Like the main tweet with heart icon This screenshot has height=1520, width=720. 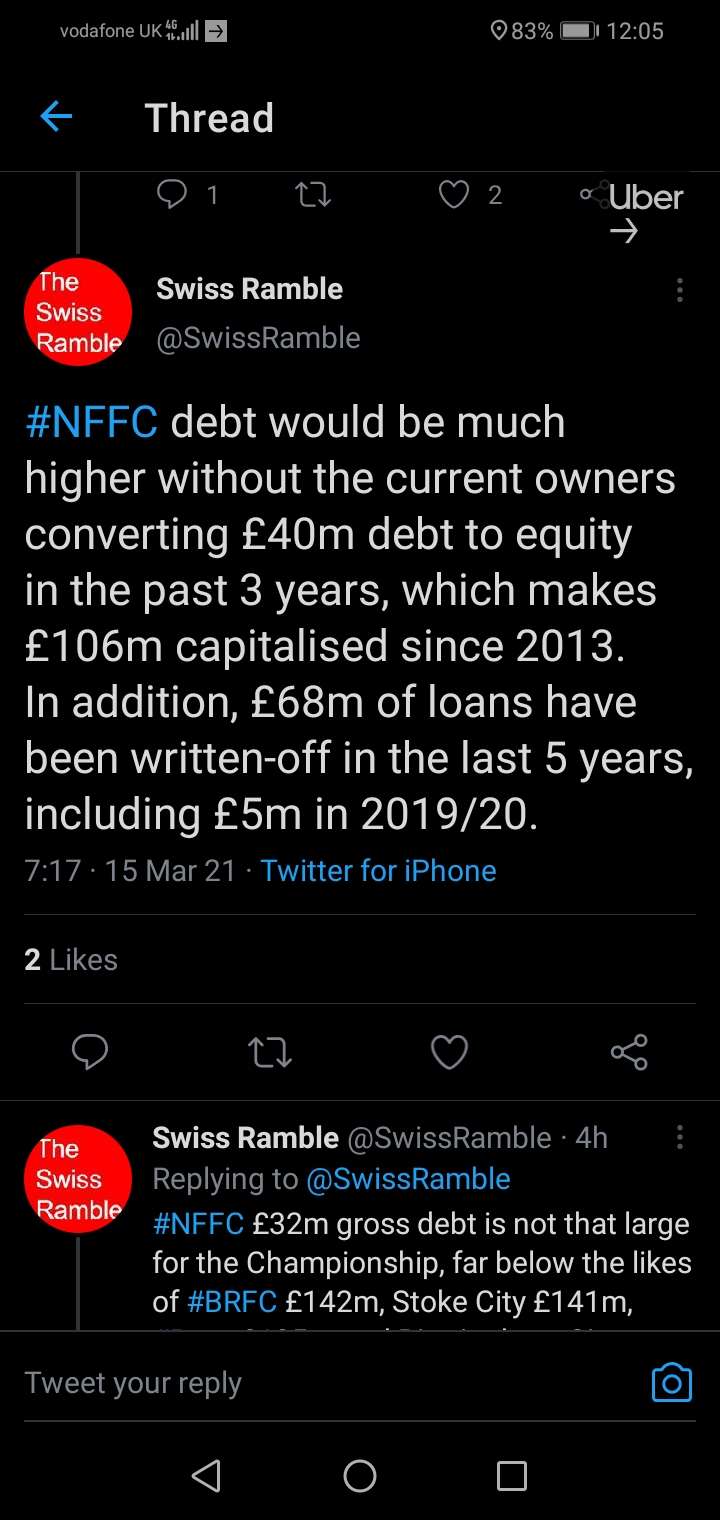coord(449,1052)
